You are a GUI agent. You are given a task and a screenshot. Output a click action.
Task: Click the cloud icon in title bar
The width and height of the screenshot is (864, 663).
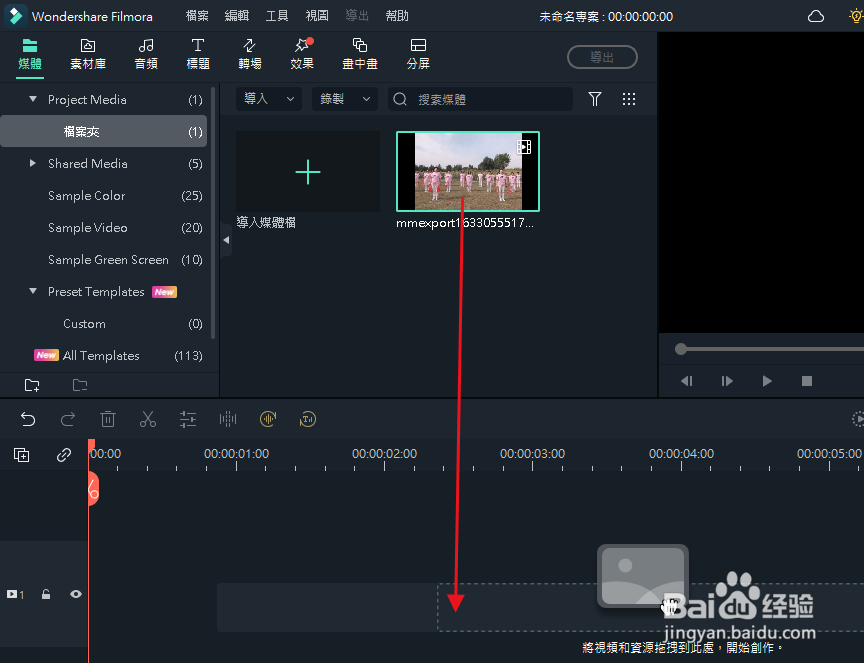click(x=816, y=17)
